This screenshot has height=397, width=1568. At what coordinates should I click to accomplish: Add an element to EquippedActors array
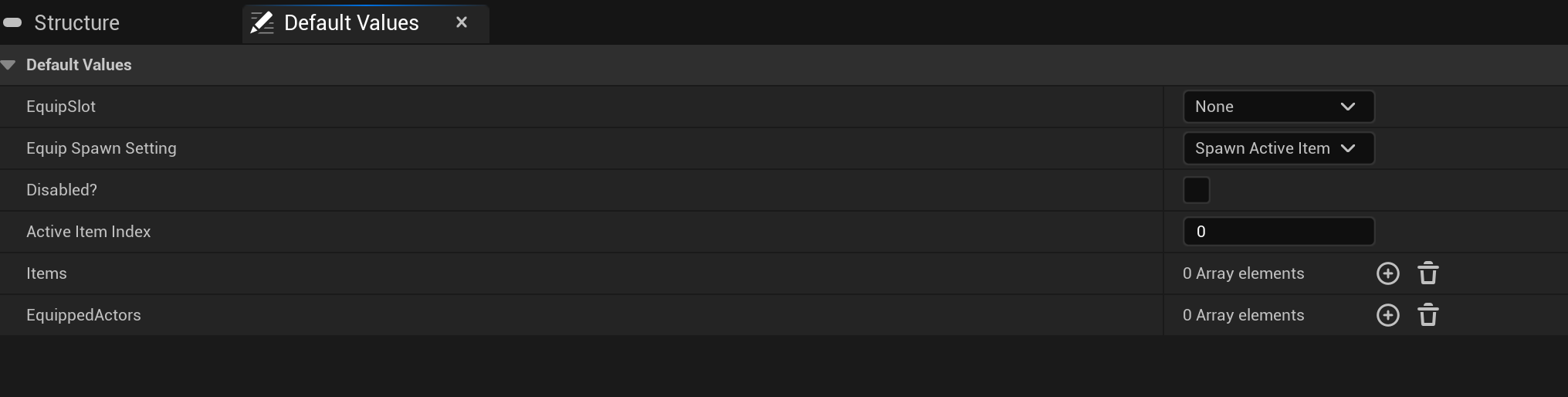click(x=1387, y=315)
